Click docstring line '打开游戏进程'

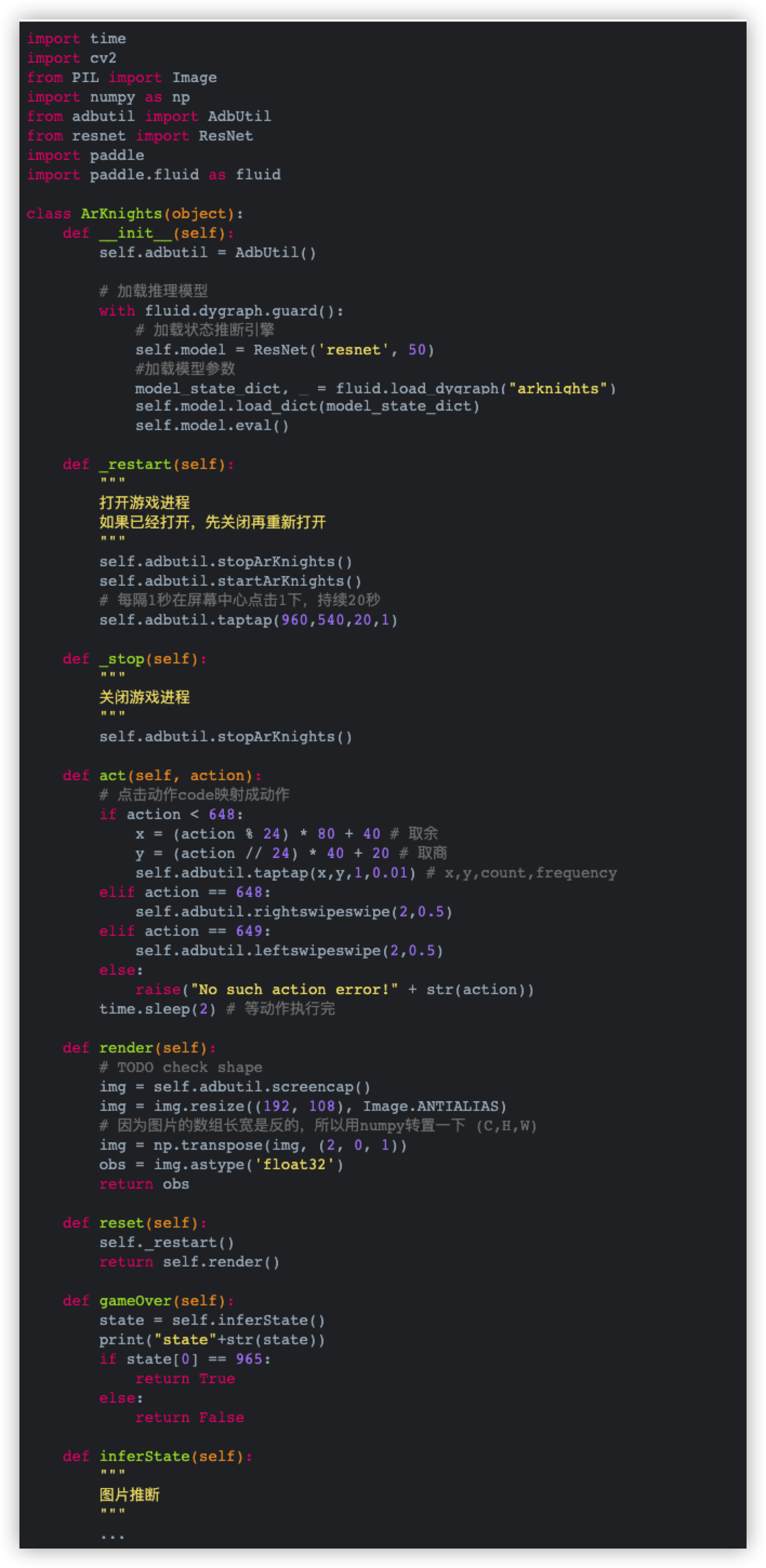(x=145, y=503)
